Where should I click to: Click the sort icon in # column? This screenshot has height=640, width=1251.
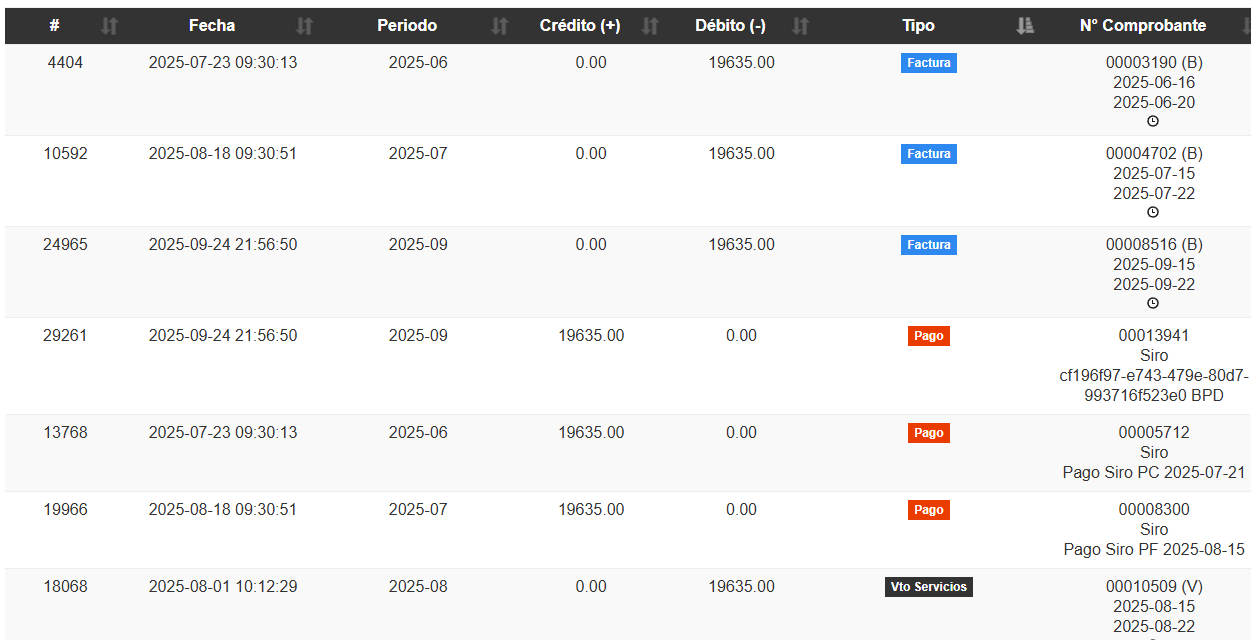pyautogui.click(x=110, y=27)
